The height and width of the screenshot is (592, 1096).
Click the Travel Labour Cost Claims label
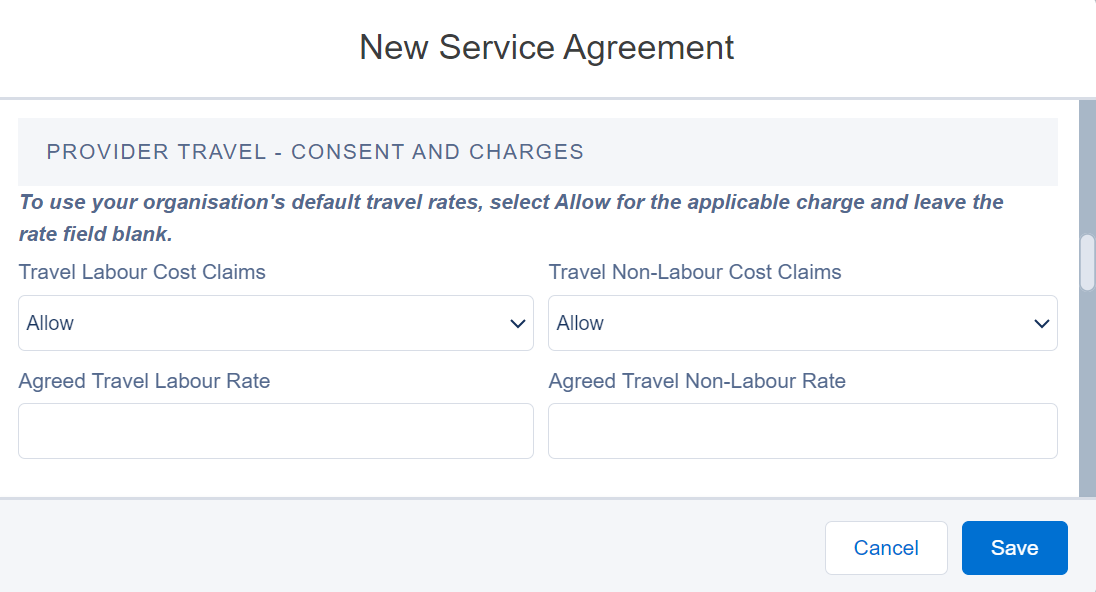tap(142, 272)
